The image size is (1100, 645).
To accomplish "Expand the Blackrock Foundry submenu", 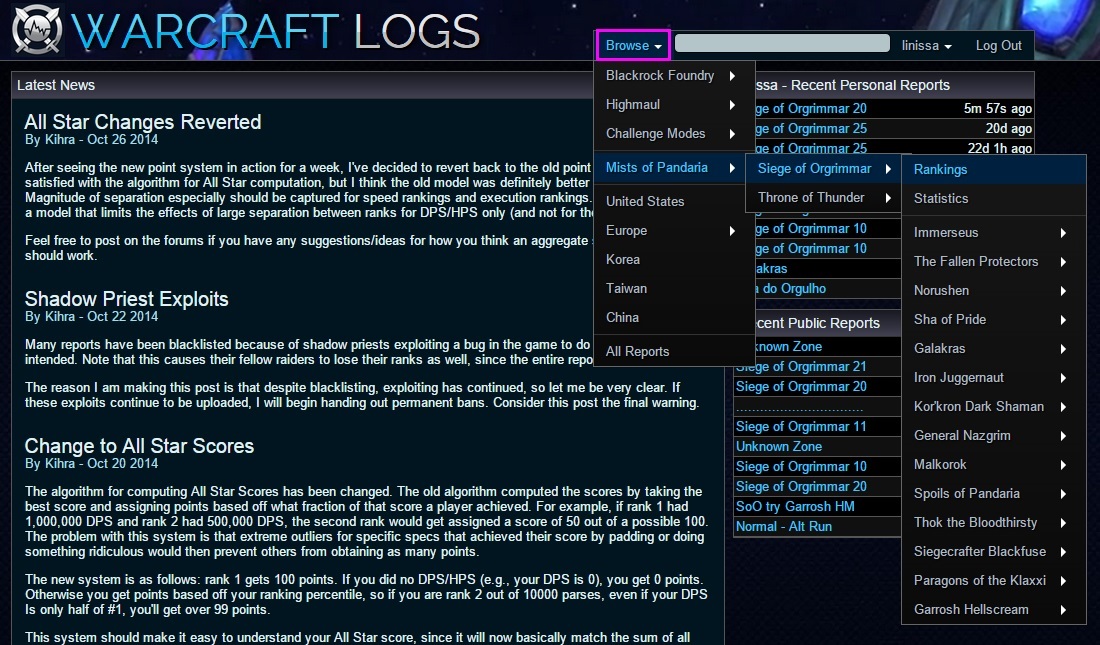I will pos(672,76).
